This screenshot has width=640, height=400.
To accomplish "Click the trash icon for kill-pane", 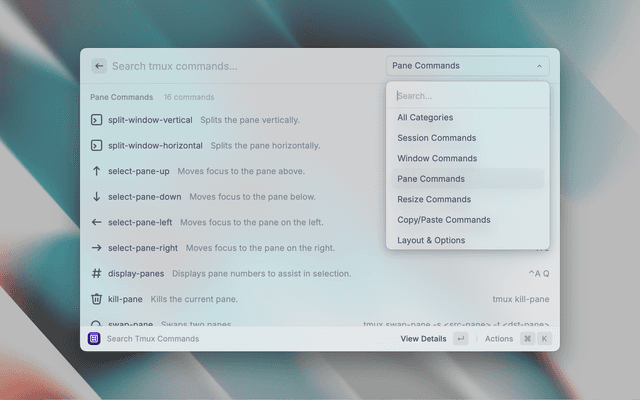I will [97, 299].
